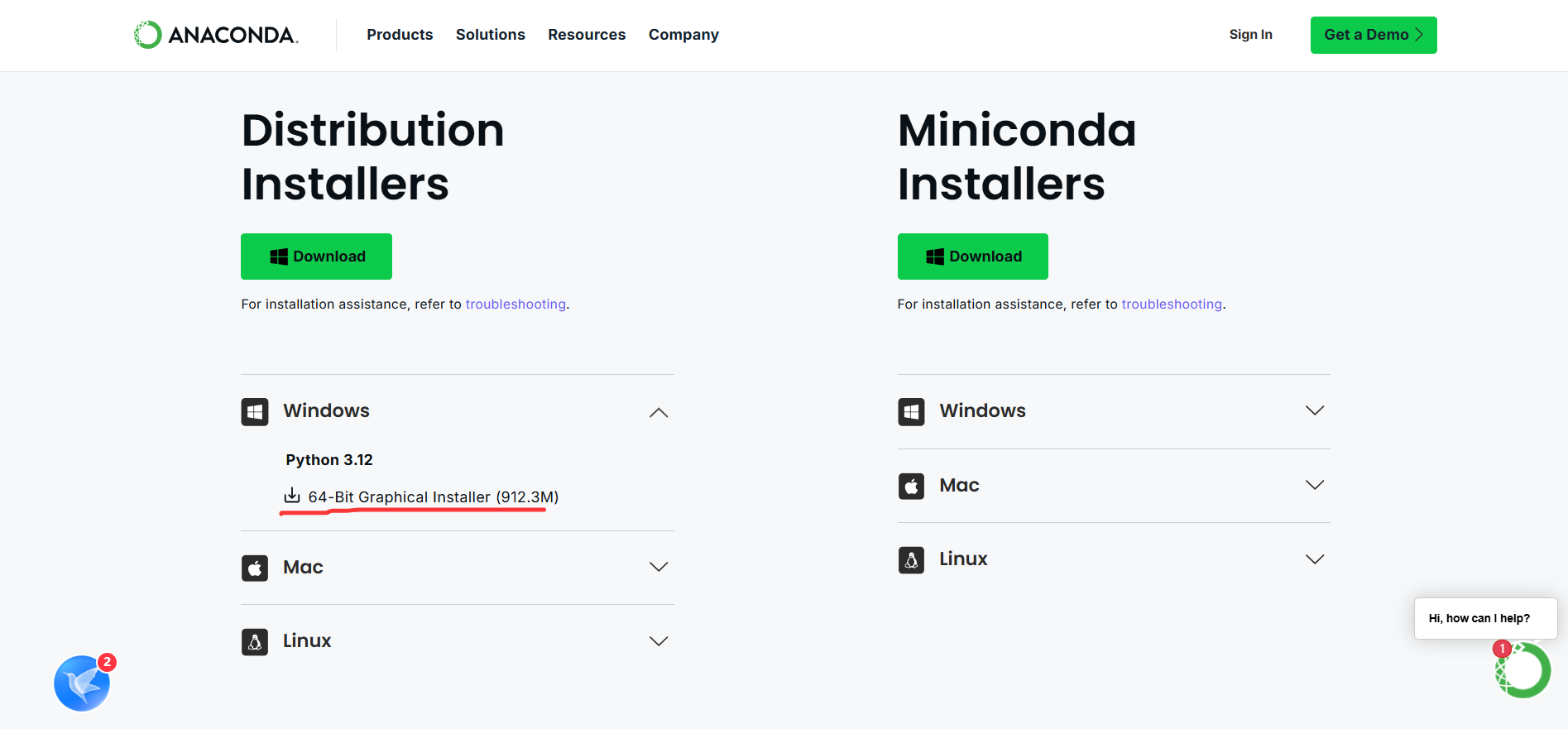Expand the Miniconda Linux section chevron
1568x729 pixels.
click(x=1315, y=559)
